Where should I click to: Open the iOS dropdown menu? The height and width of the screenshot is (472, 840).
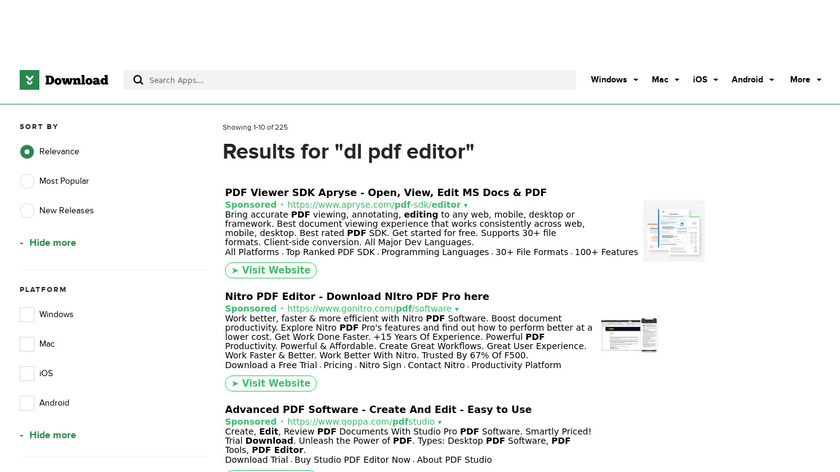pyautogui.click(x=705, y=79)
